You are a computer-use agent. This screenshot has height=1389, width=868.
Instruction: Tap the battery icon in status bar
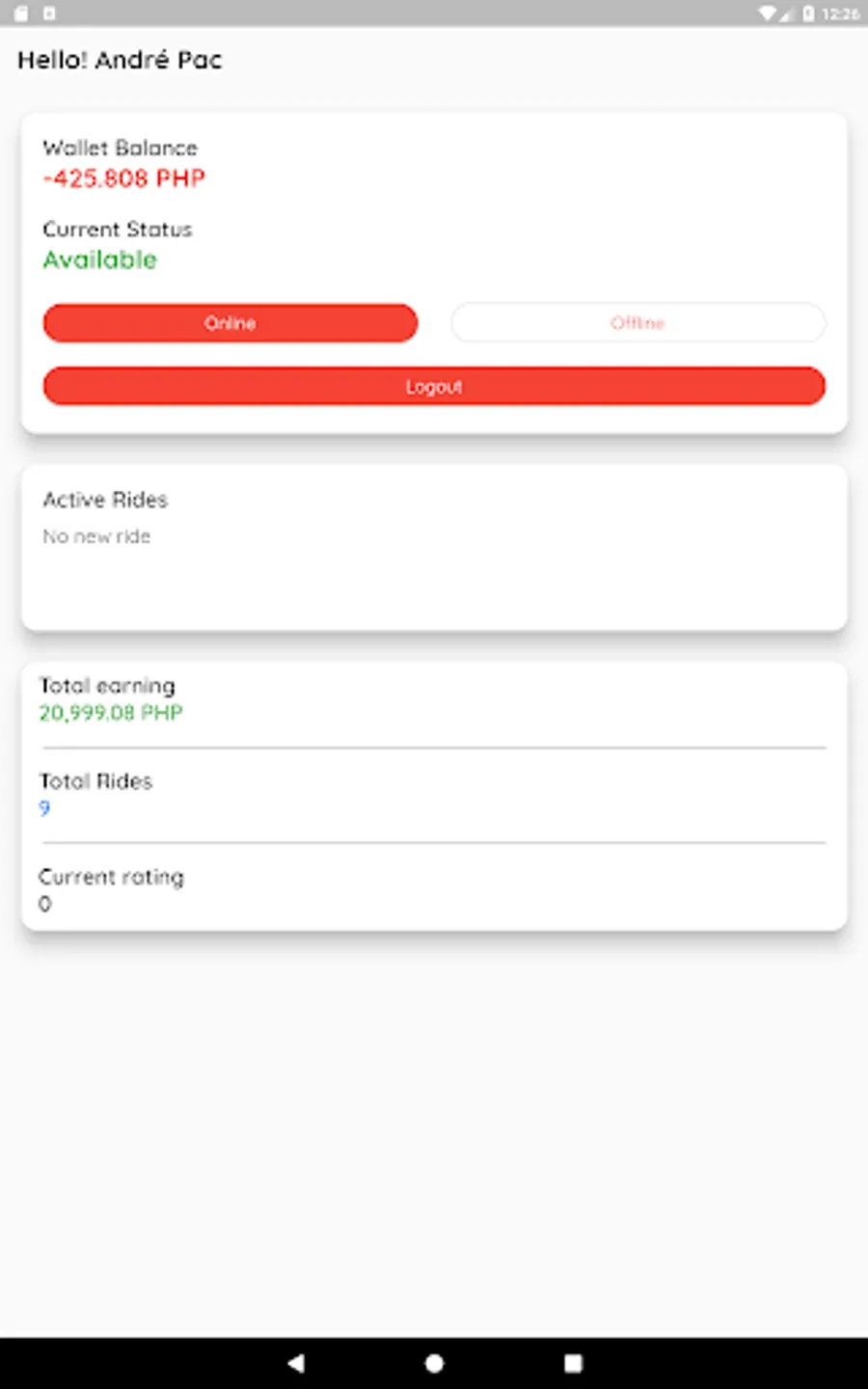808,14
